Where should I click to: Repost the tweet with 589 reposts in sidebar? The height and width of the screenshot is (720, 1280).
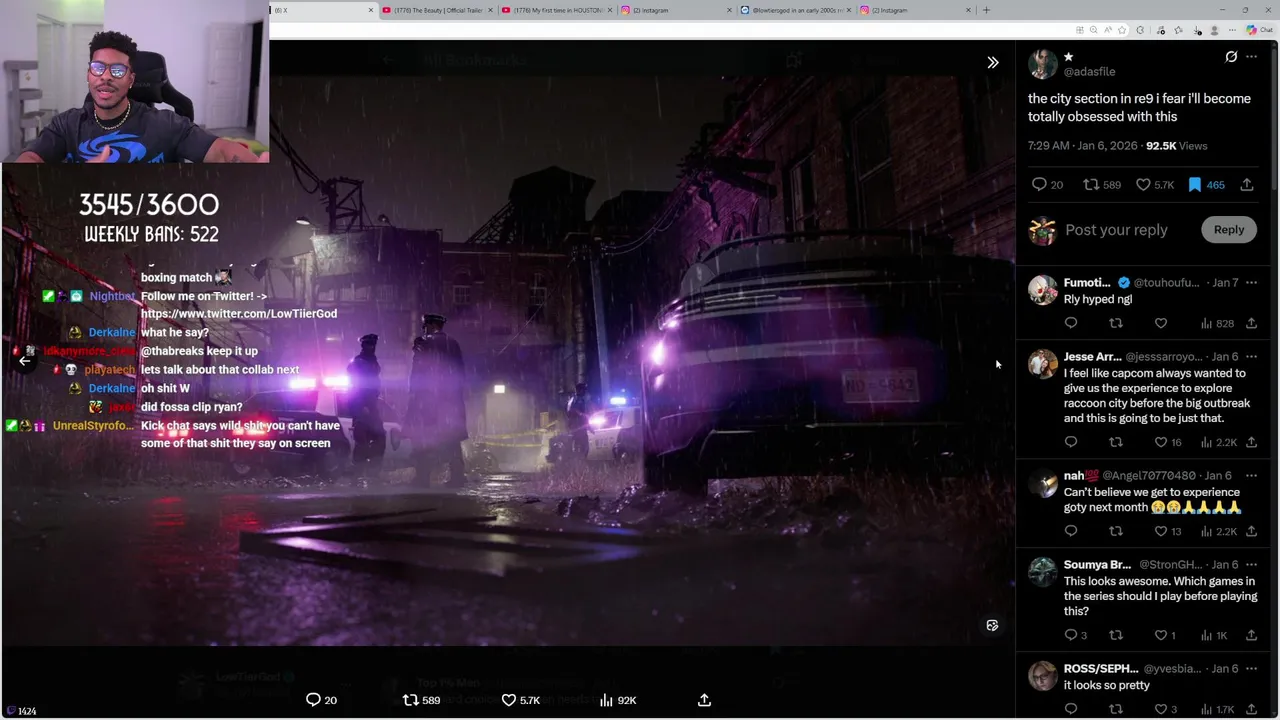click(1102, 184)
